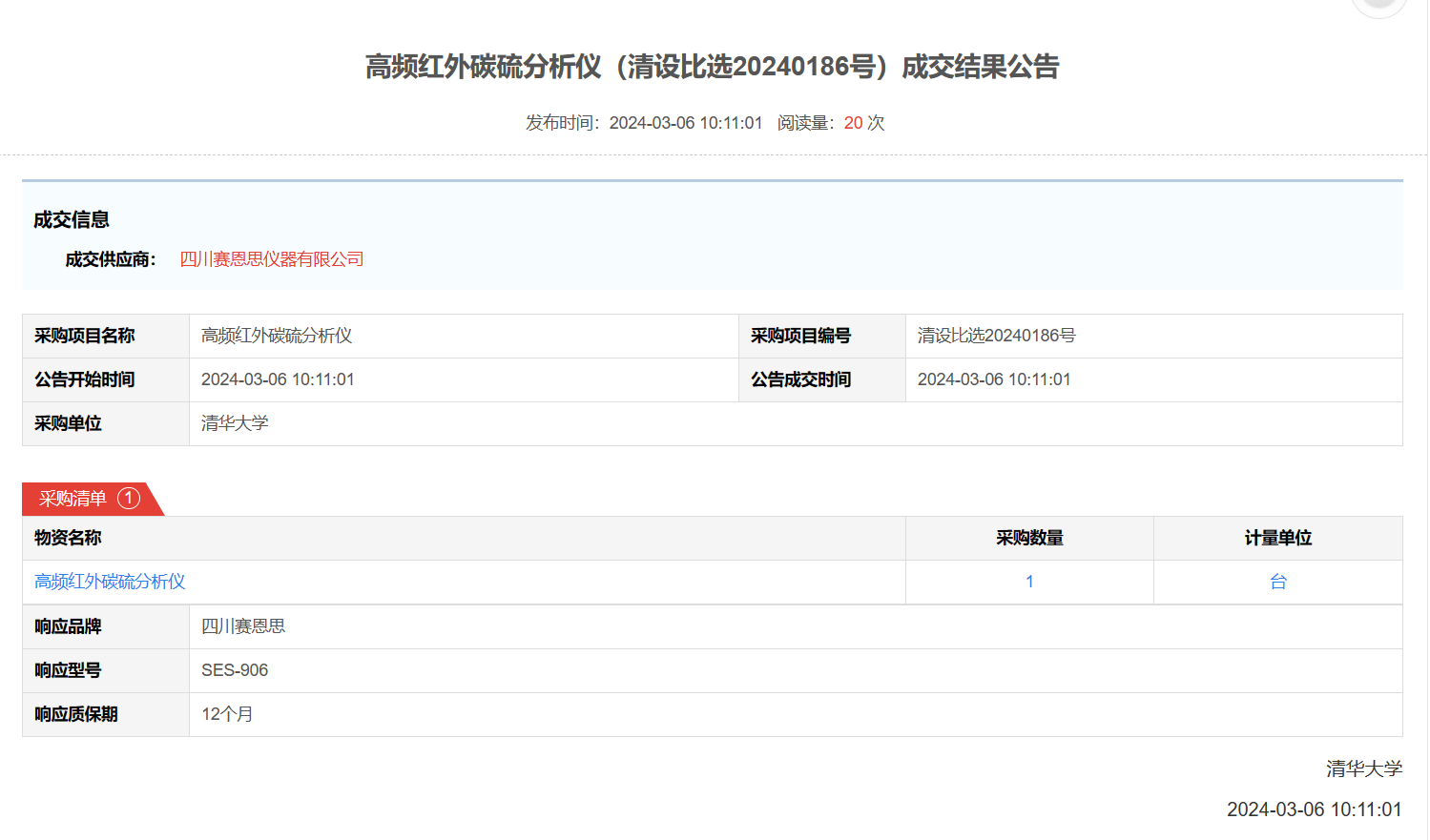Screen dimensions: 1430x840
Task: Click the 采购数量 column header
Action: (x=1029, y=538)
